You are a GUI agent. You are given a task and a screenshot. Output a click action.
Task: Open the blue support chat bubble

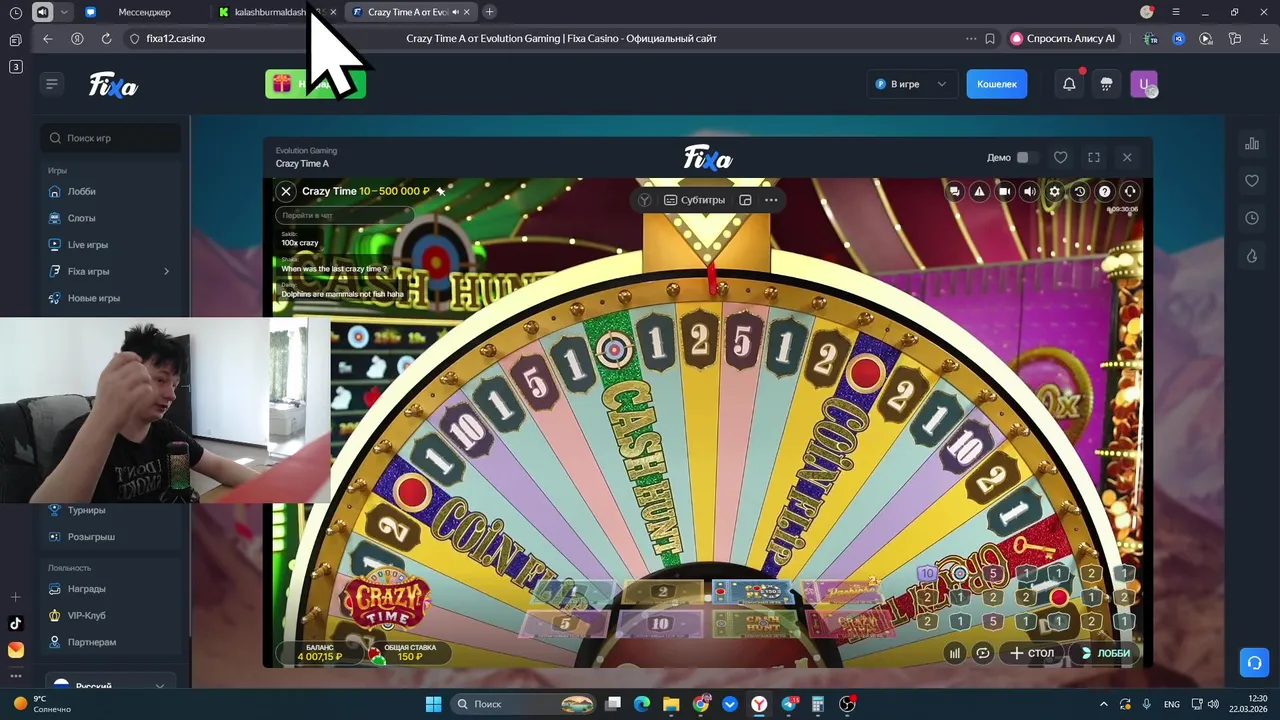[x=1253, y=662]
